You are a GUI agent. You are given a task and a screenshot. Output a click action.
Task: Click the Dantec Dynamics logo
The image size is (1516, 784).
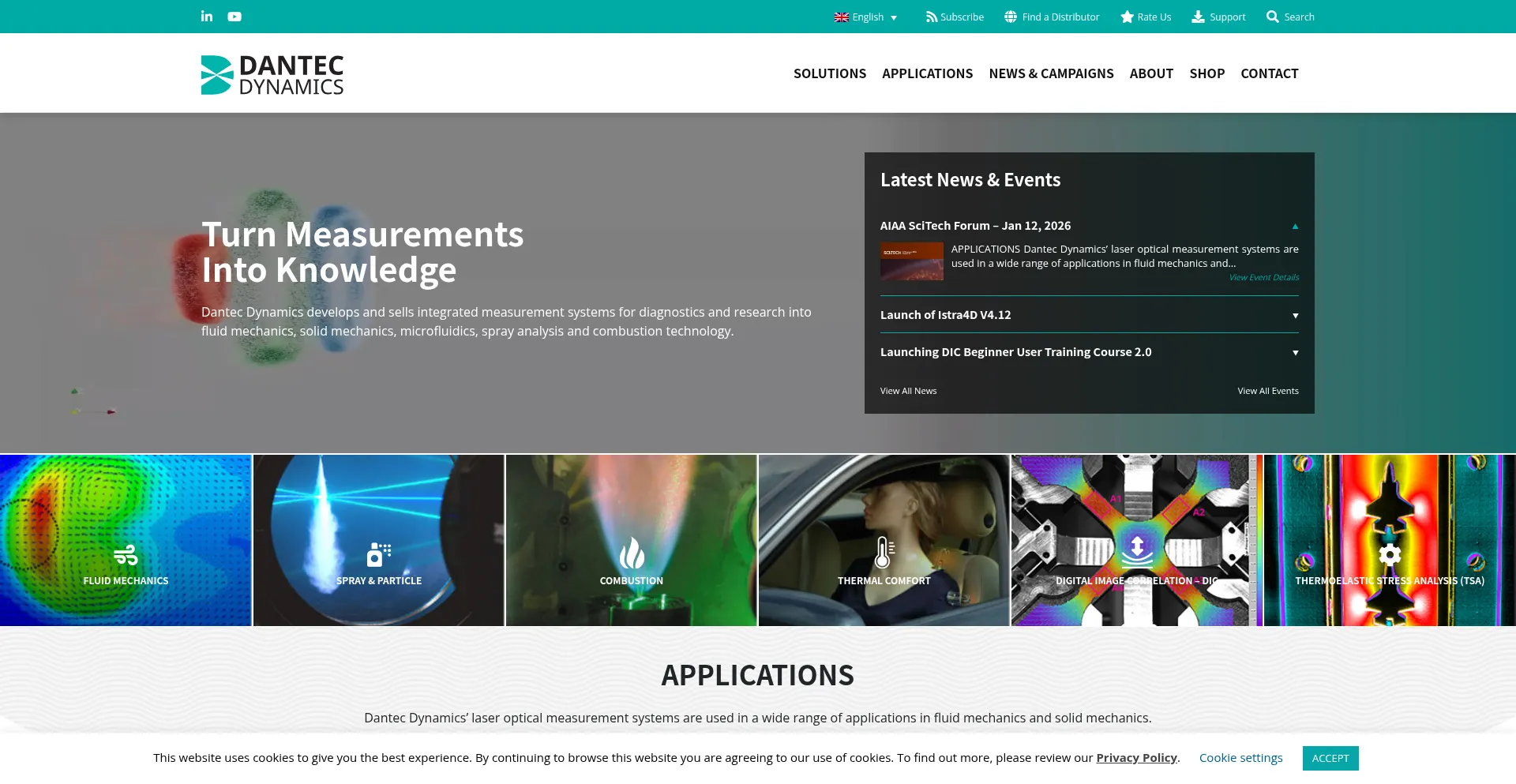pos(272,75)
